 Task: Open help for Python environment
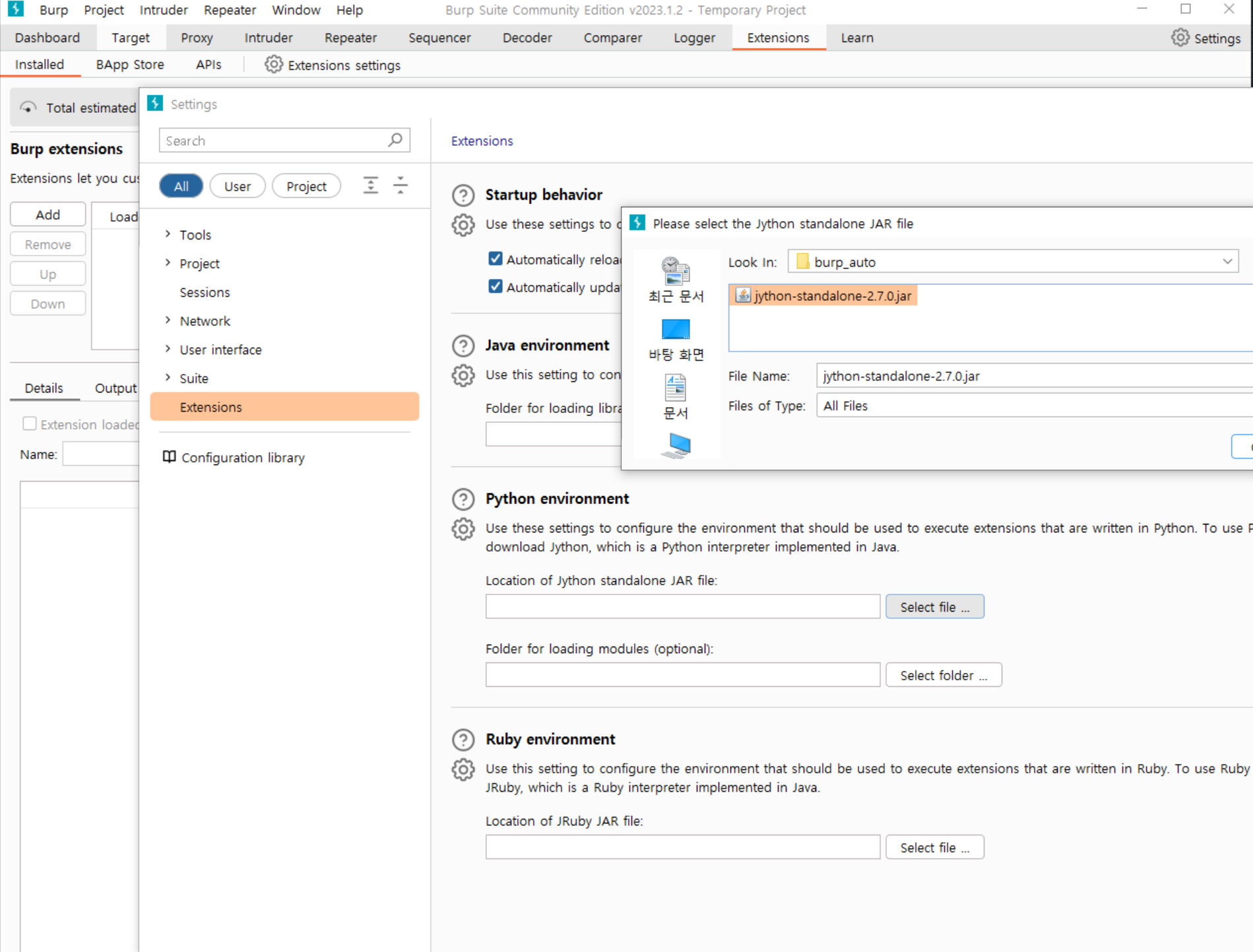pyautogui.click(x=463, y=499)
